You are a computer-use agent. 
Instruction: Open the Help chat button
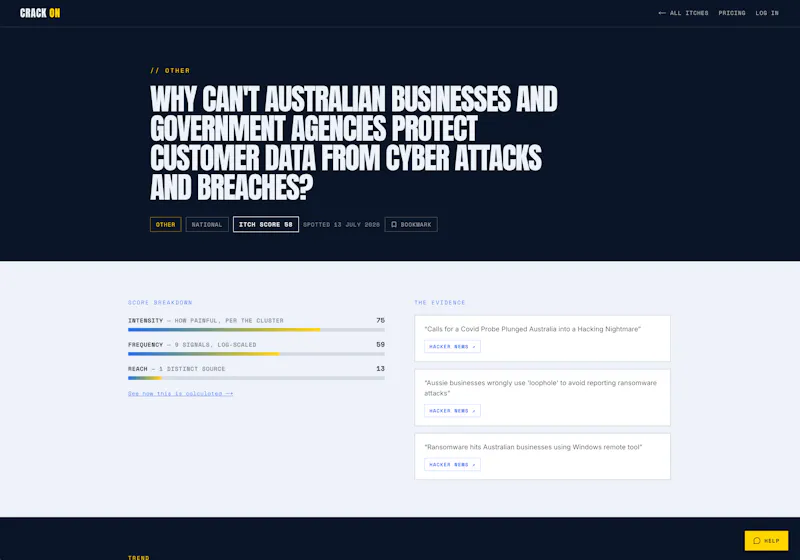click(766, 541)
